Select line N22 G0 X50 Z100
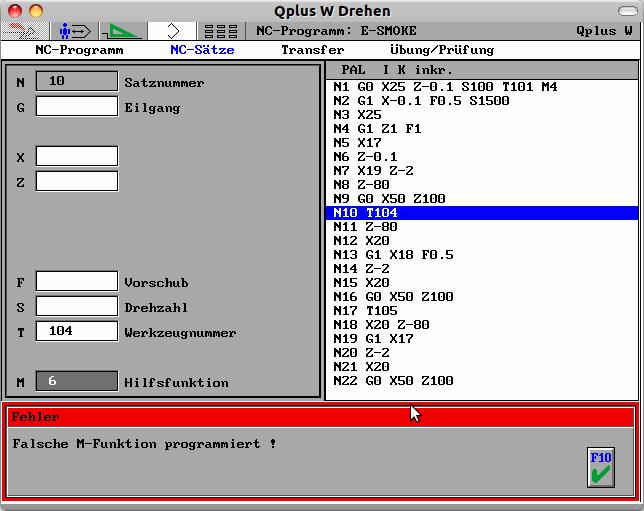644x511 pixels. coord(482,380)
